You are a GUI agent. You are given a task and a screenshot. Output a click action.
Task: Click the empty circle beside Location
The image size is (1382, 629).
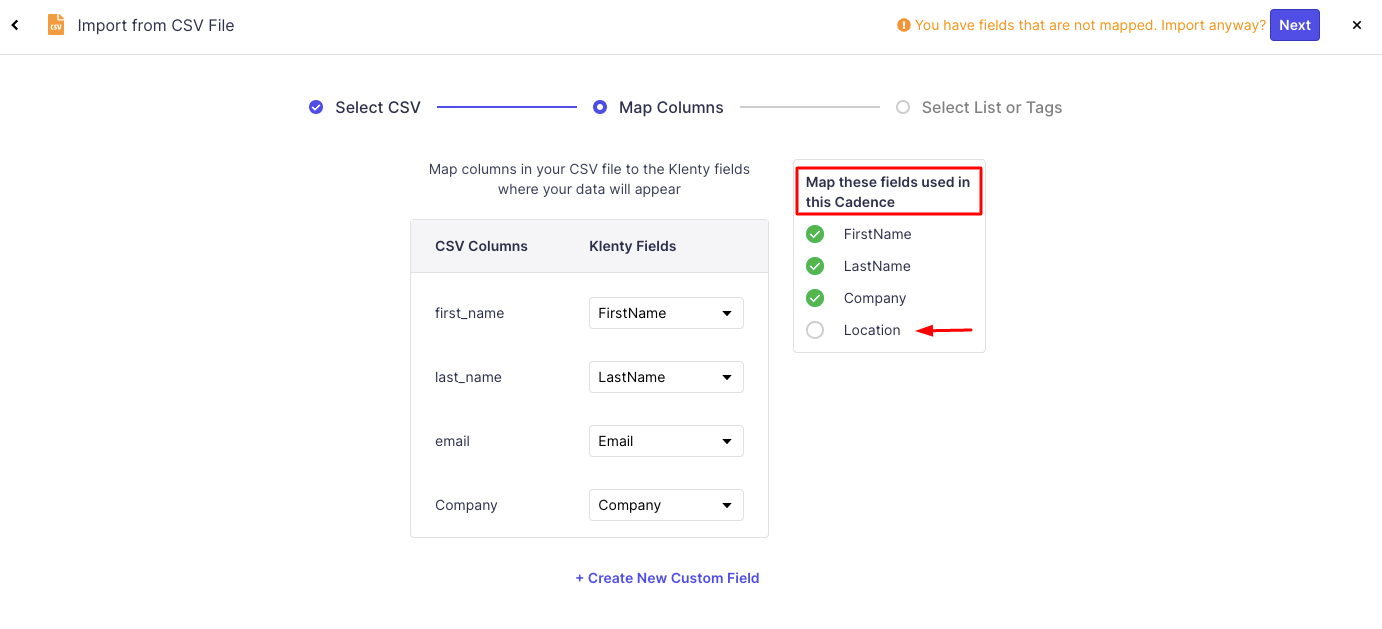point(815,330)
